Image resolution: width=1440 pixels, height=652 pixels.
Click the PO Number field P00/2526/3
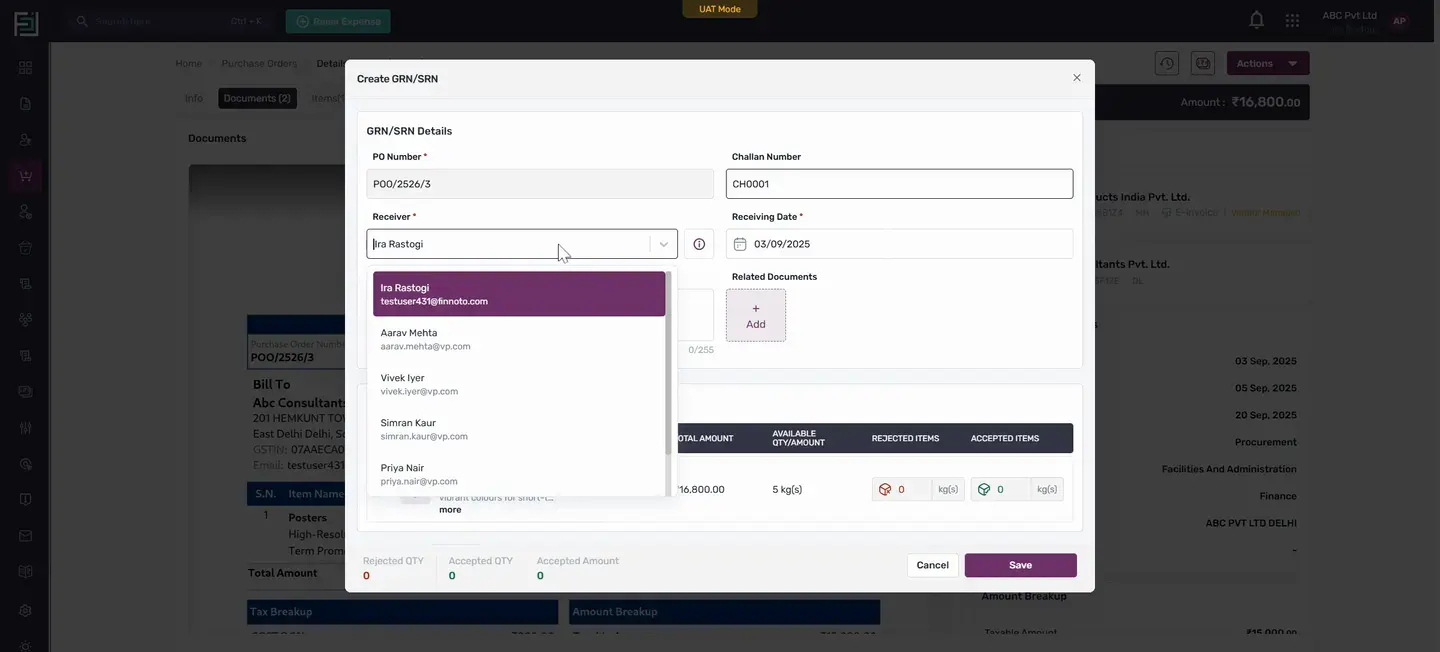pyautogui.click(x=540, y=184)
